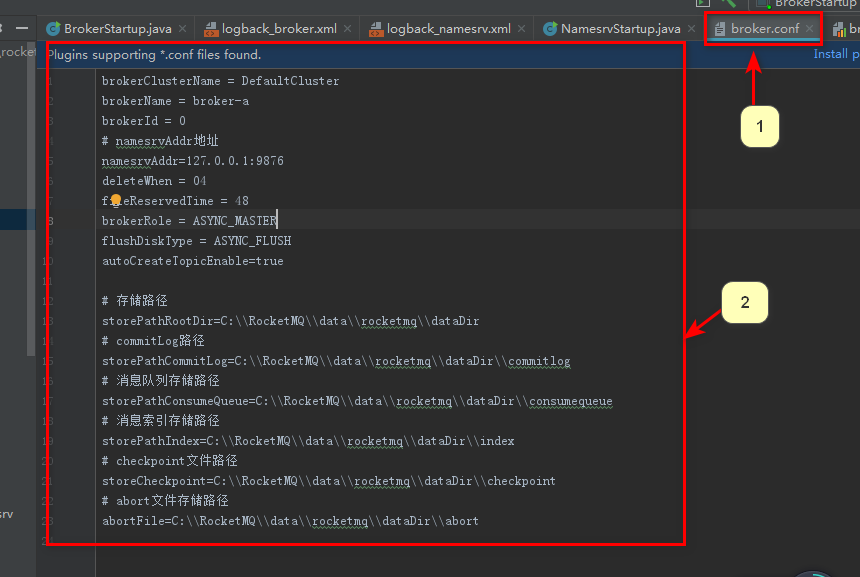Click the namesrvAddr=127.0.0.1:9876 line

[193, 161]
